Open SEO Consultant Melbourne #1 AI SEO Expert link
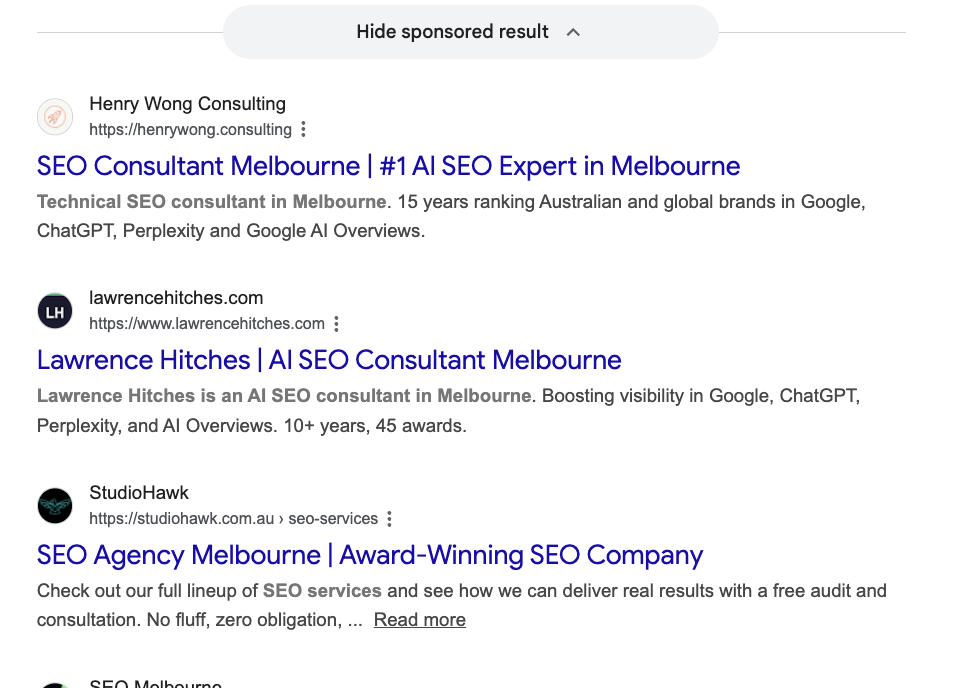This screenshot has width=968, height=688. click(x=388, y=166)
